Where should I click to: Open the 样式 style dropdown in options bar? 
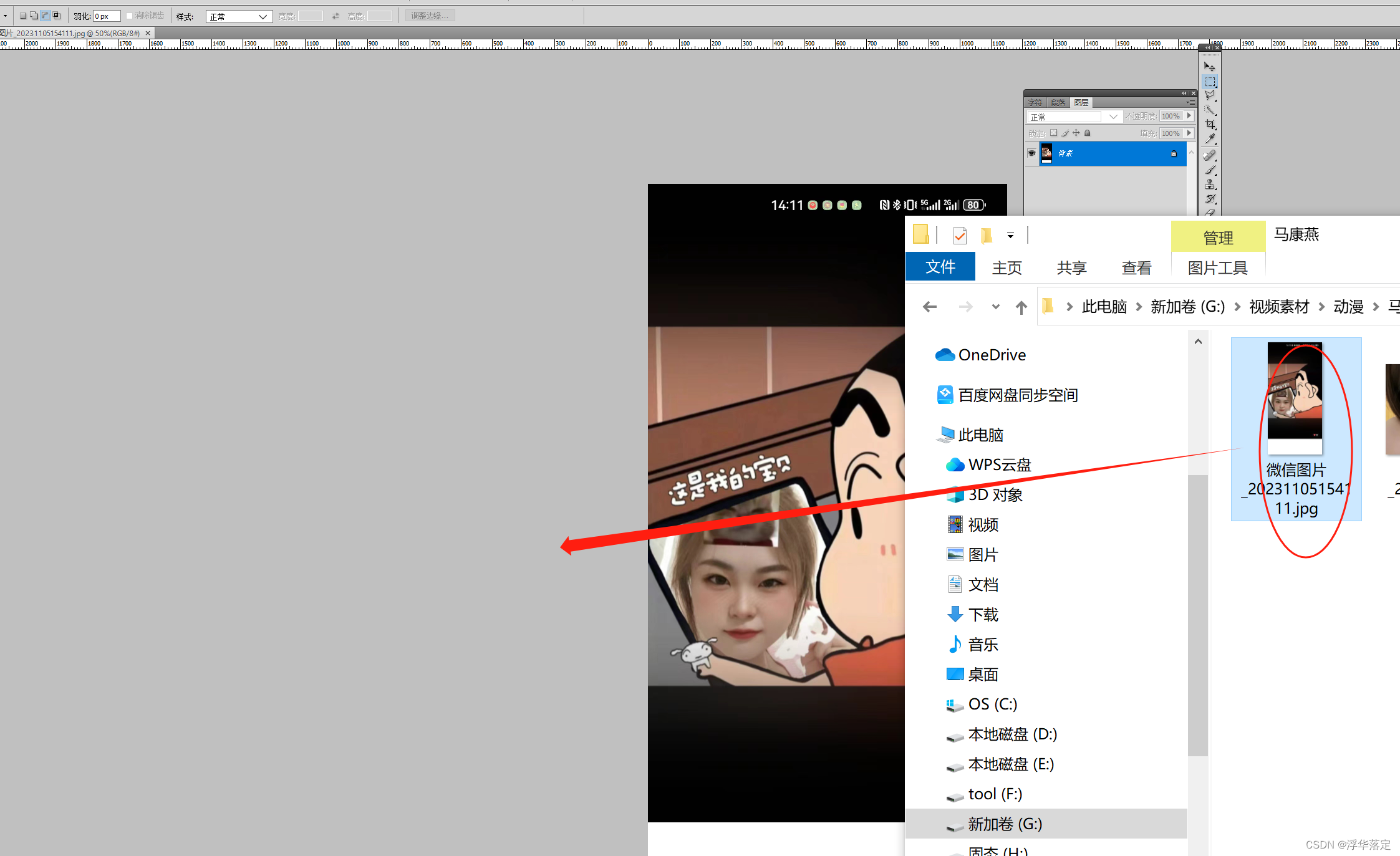pos(239,16)
